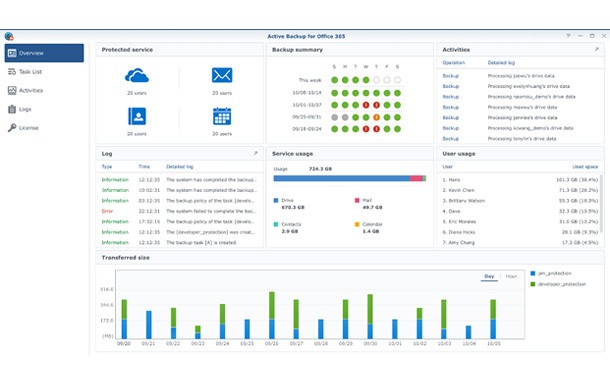Click first red failed dot in 09/18-09/24 row
Screen dimensions: 610x380
[366, 129]
